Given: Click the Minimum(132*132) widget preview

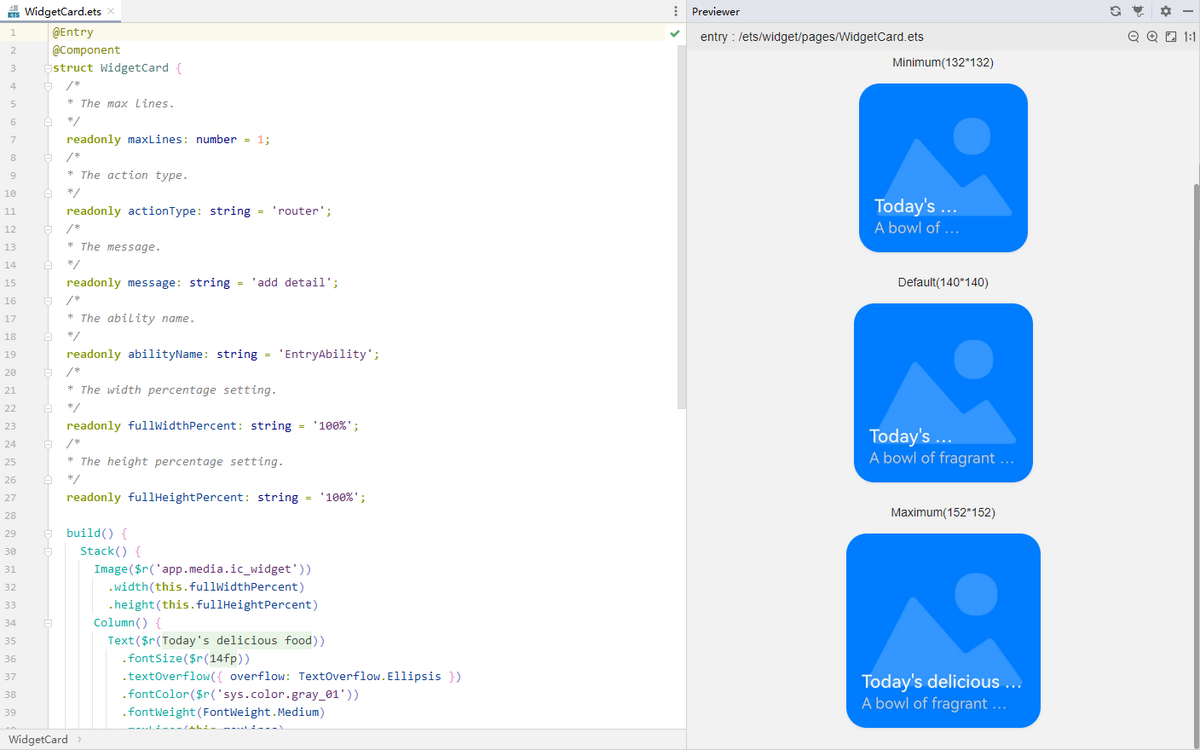Looking at the screenshot, I should pos(943,167).
